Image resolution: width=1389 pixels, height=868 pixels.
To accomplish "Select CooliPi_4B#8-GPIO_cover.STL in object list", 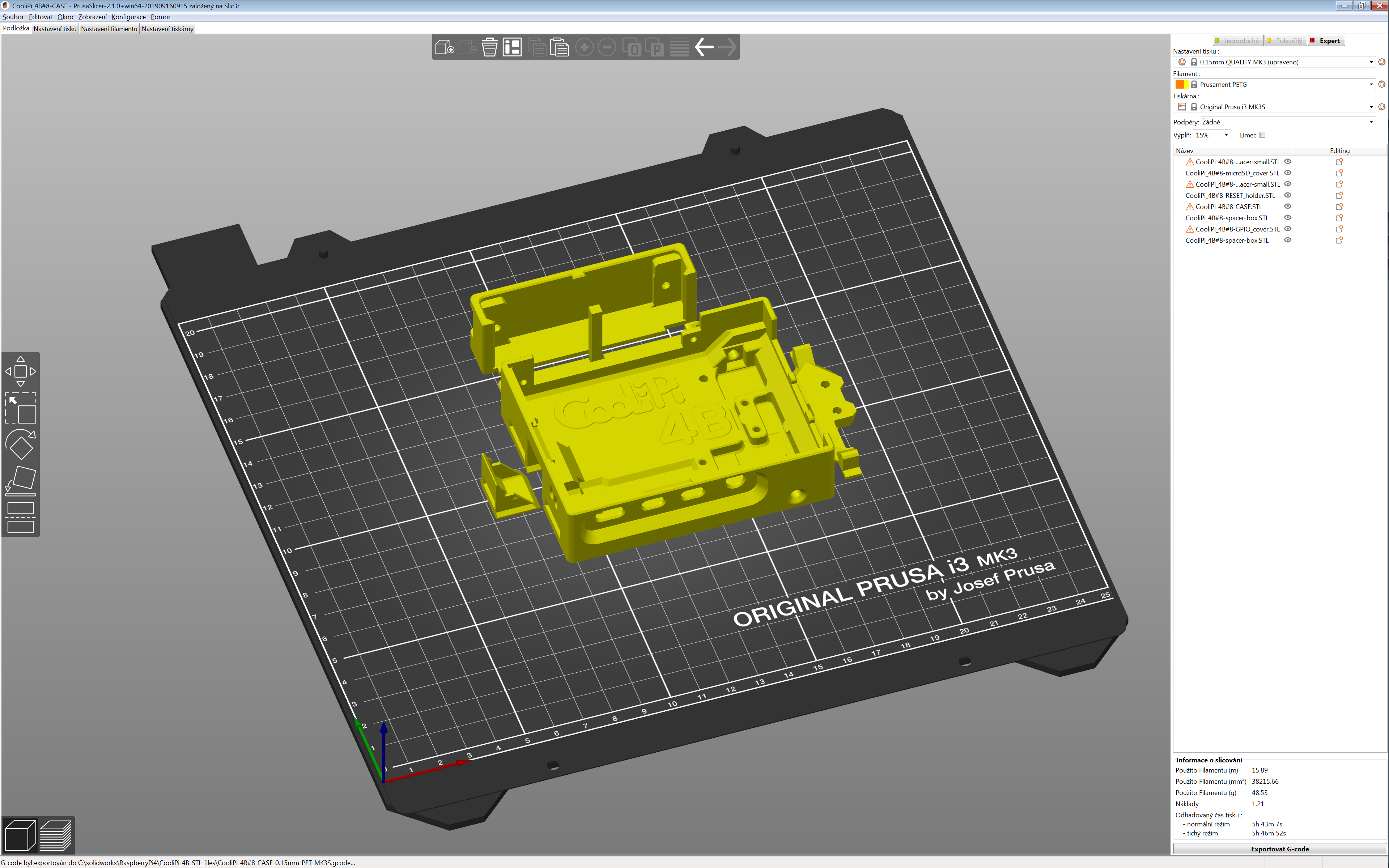I will pyautogui.click(x=1237, y=229).
